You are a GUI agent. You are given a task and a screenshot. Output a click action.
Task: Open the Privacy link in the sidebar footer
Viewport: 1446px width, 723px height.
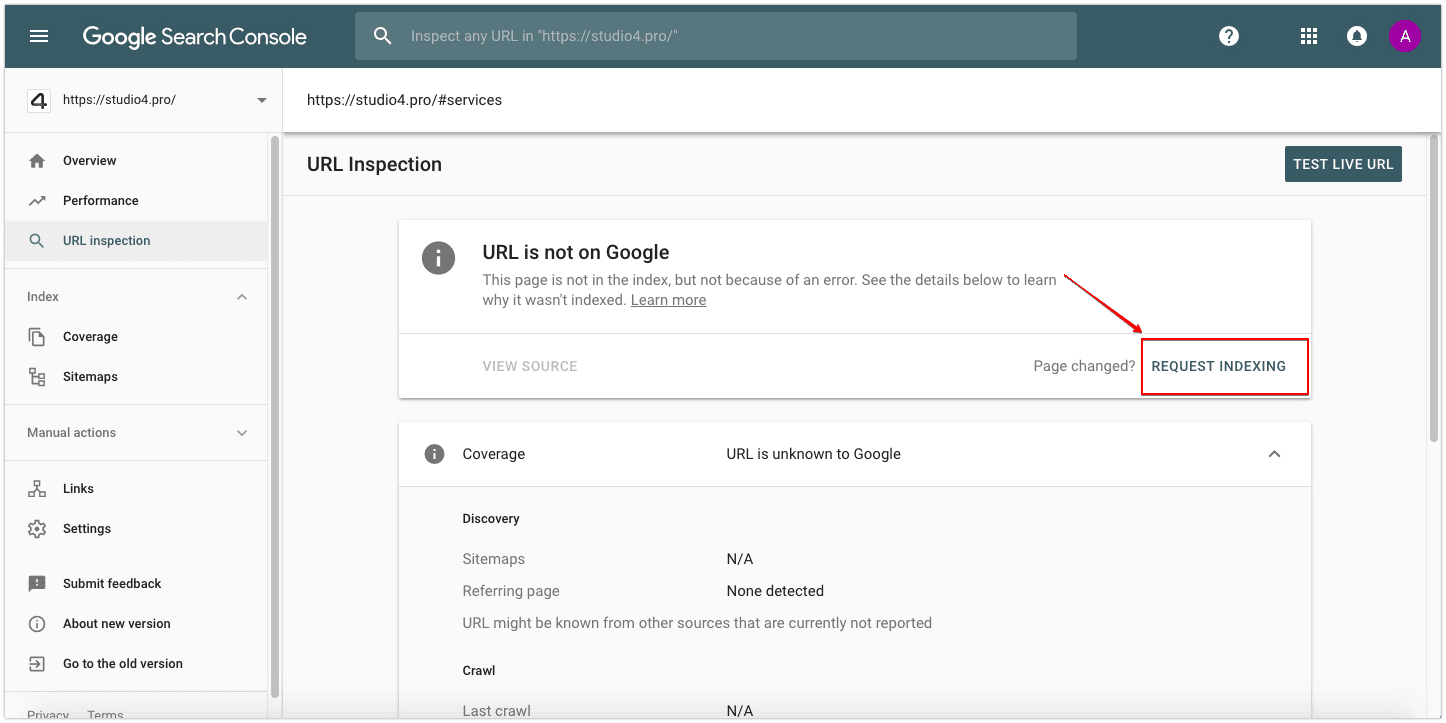[48, 715]
